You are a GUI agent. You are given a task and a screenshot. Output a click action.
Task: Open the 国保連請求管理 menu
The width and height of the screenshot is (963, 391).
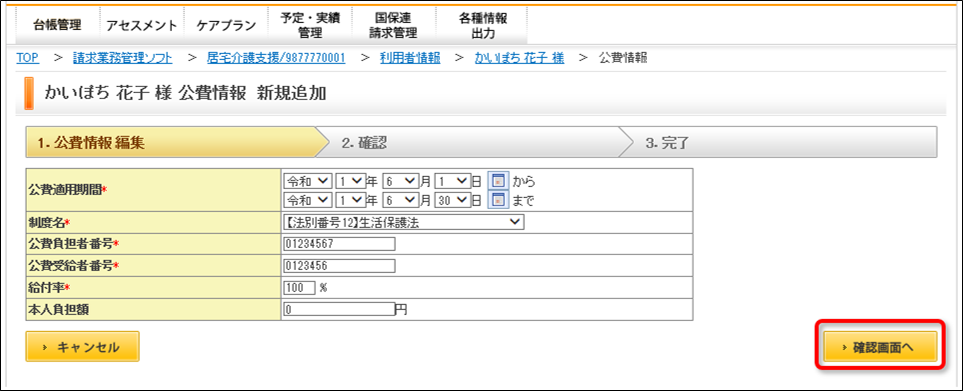click(394, 25)
